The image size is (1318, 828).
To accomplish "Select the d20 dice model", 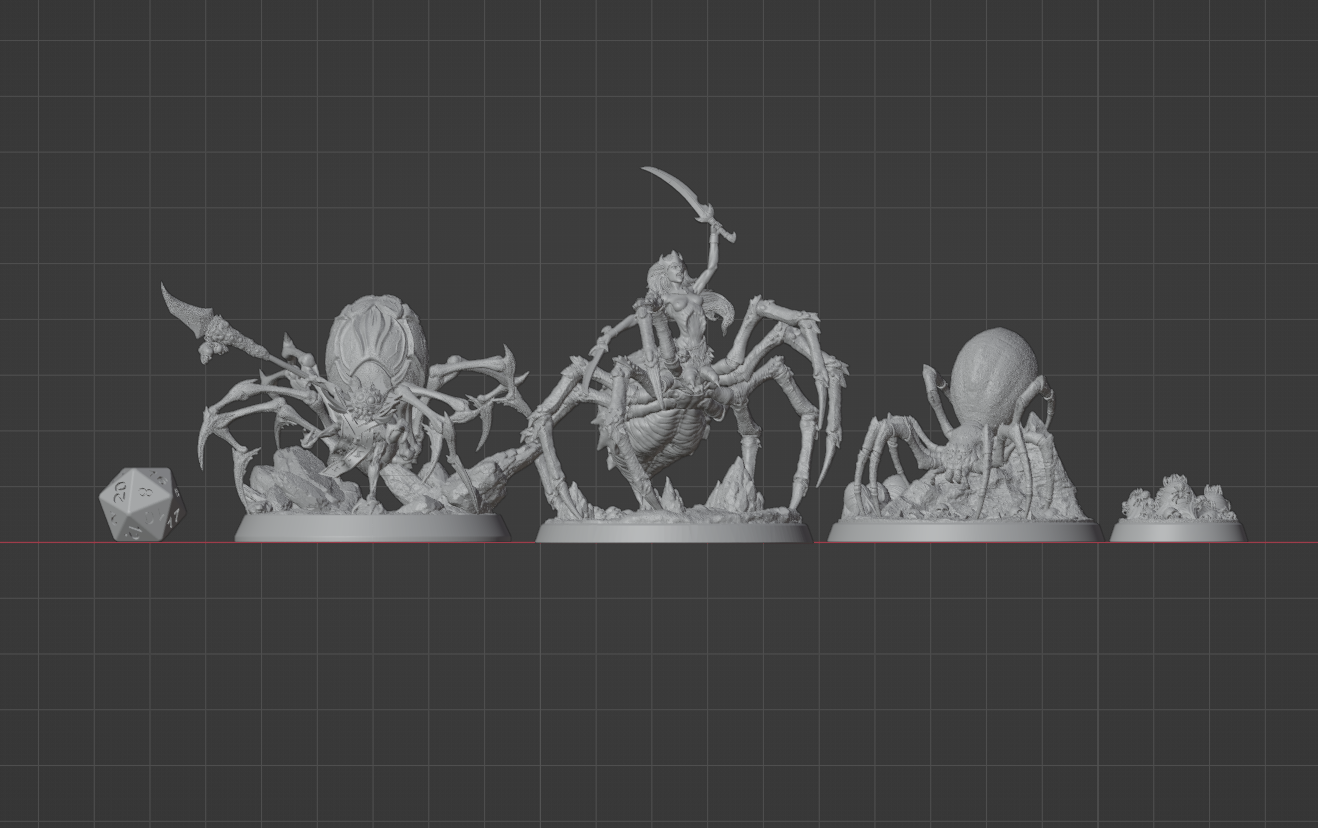I will tap(142, 505).
